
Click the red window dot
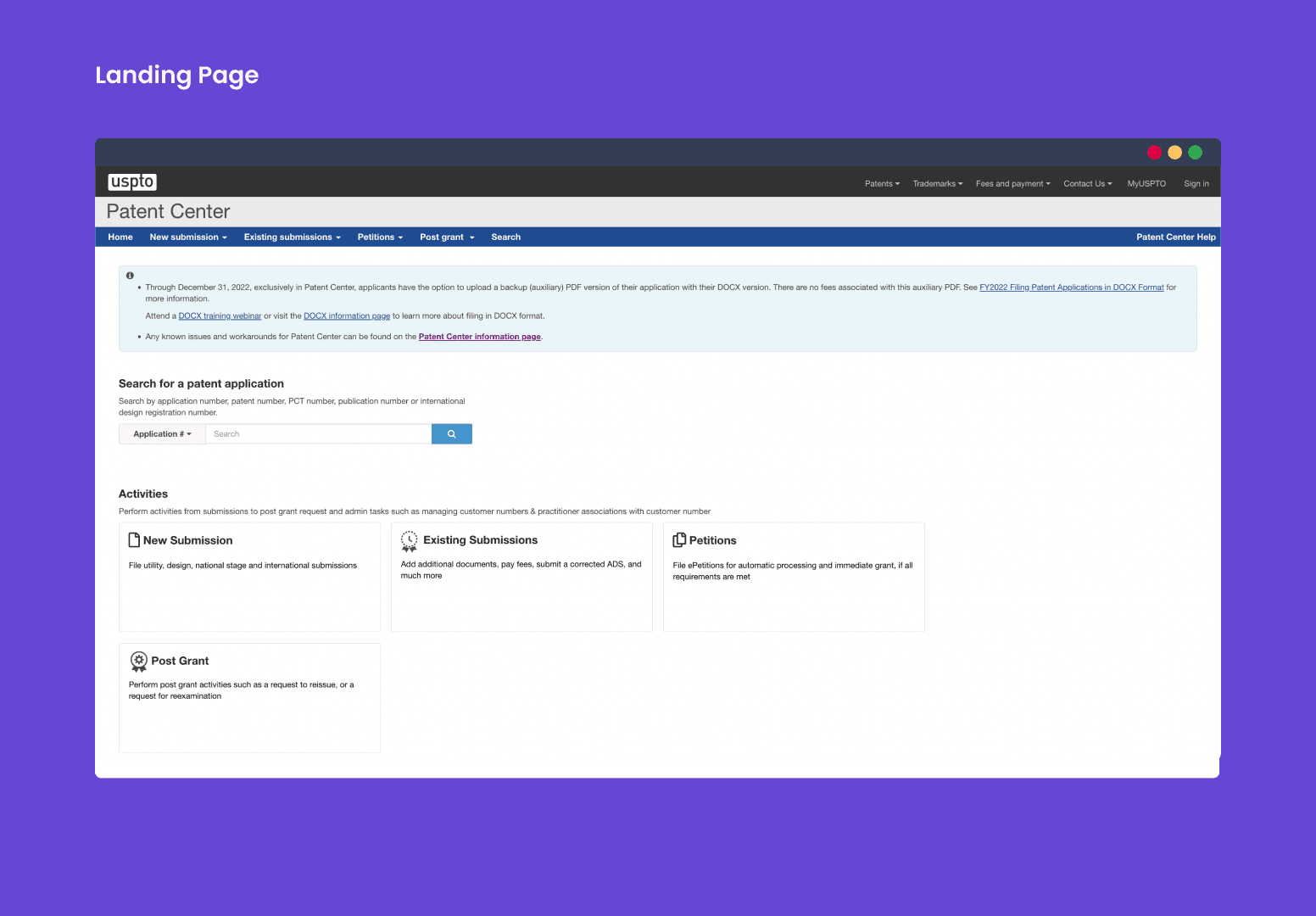1154,153
